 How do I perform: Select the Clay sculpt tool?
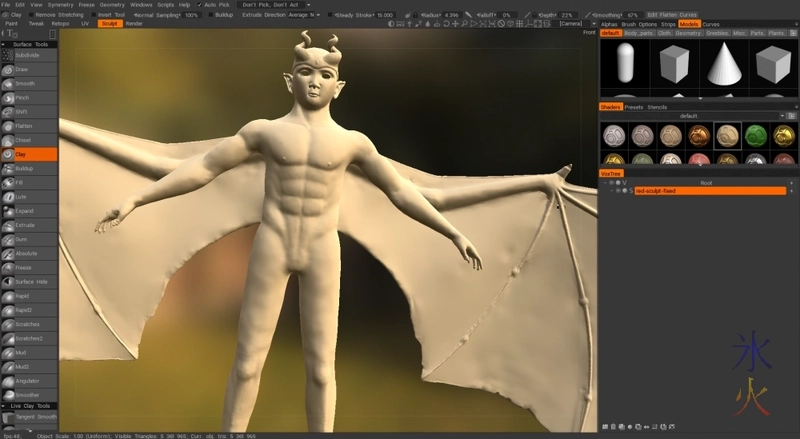point(29,155)
